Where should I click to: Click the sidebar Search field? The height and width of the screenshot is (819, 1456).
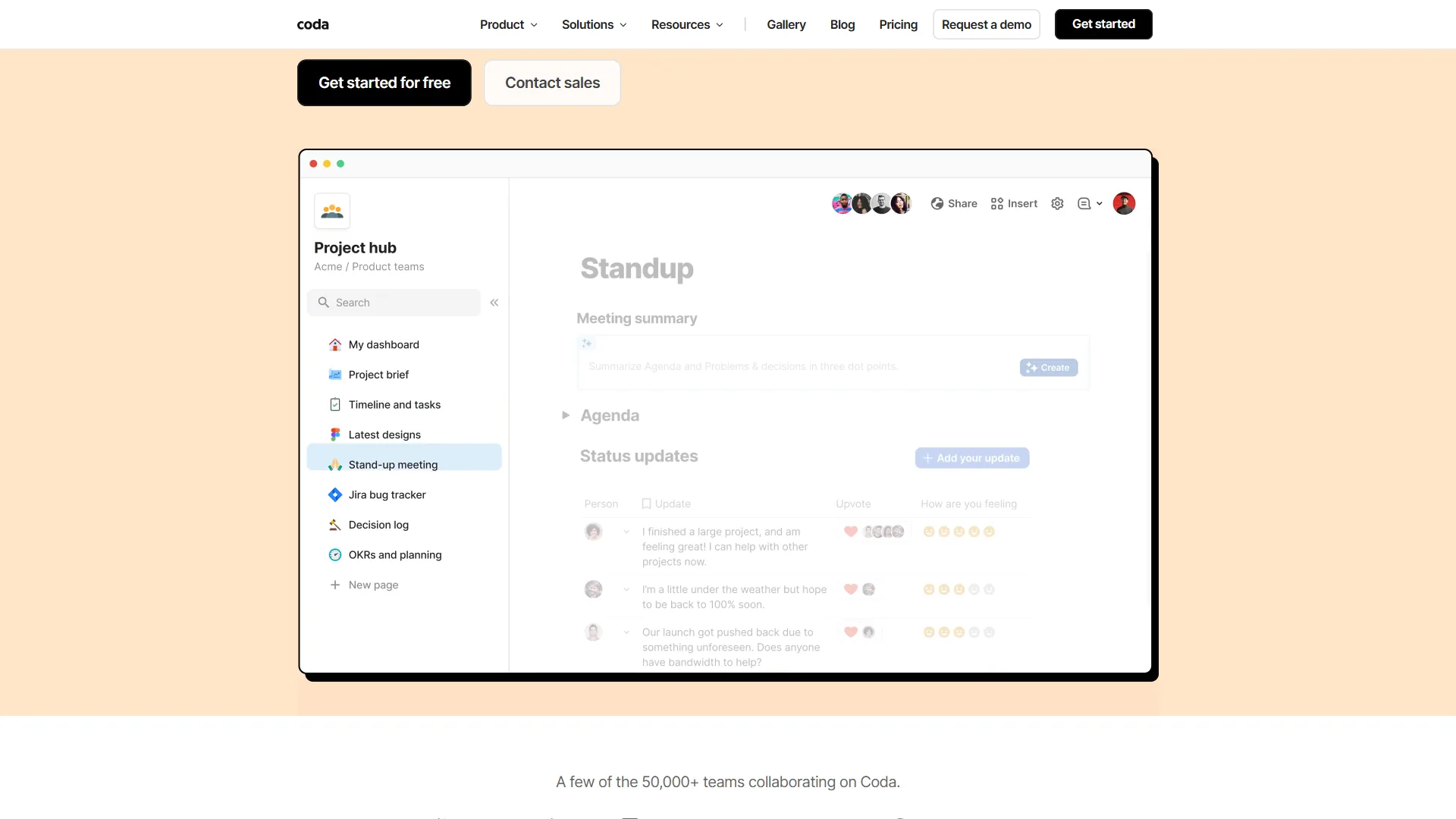pyautogui.click(x=394, y=303)
